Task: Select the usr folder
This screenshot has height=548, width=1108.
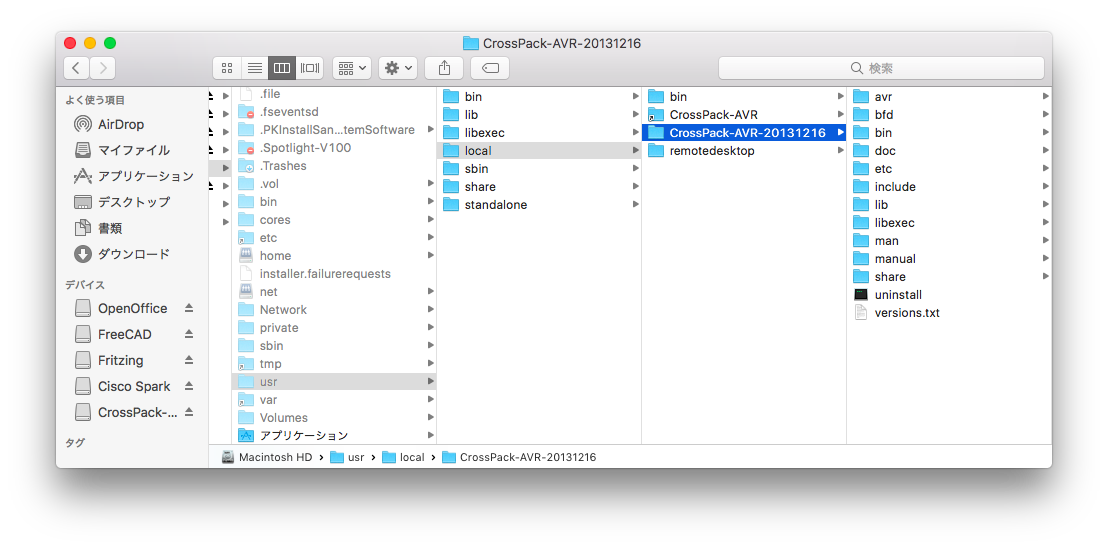Action: point(334,381)
